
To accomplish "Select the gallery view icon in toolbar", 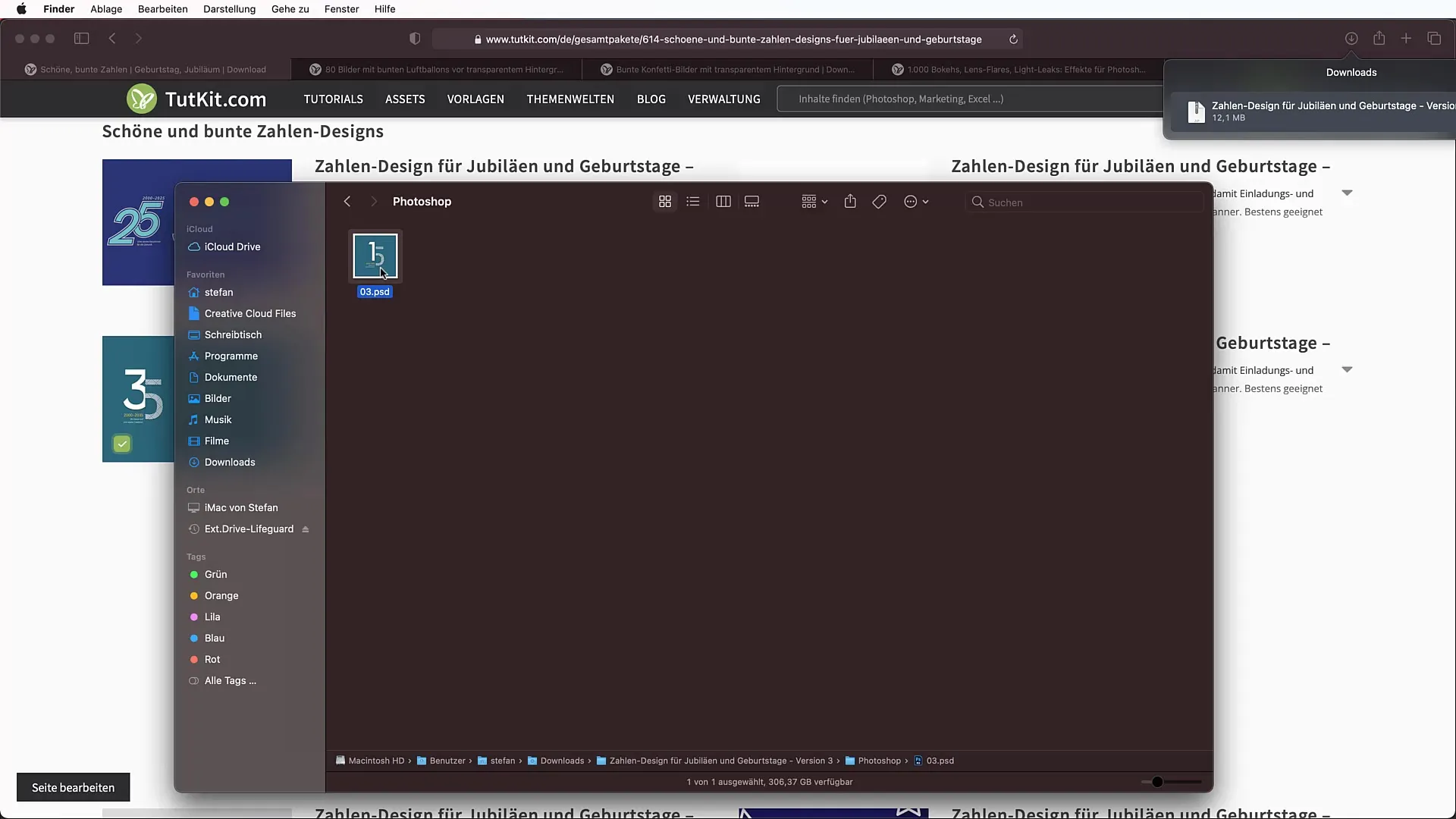I will [752, 202].
